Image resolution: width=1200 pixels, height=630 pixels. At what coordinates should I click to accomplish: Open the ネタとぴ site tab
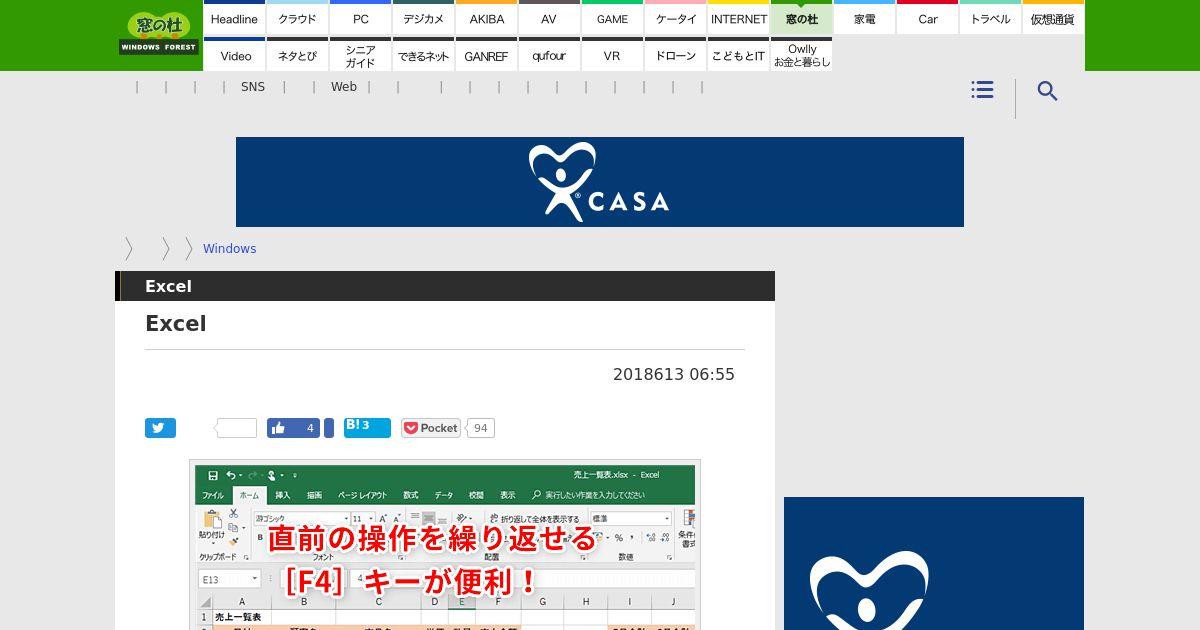click(x=297, y=56)
